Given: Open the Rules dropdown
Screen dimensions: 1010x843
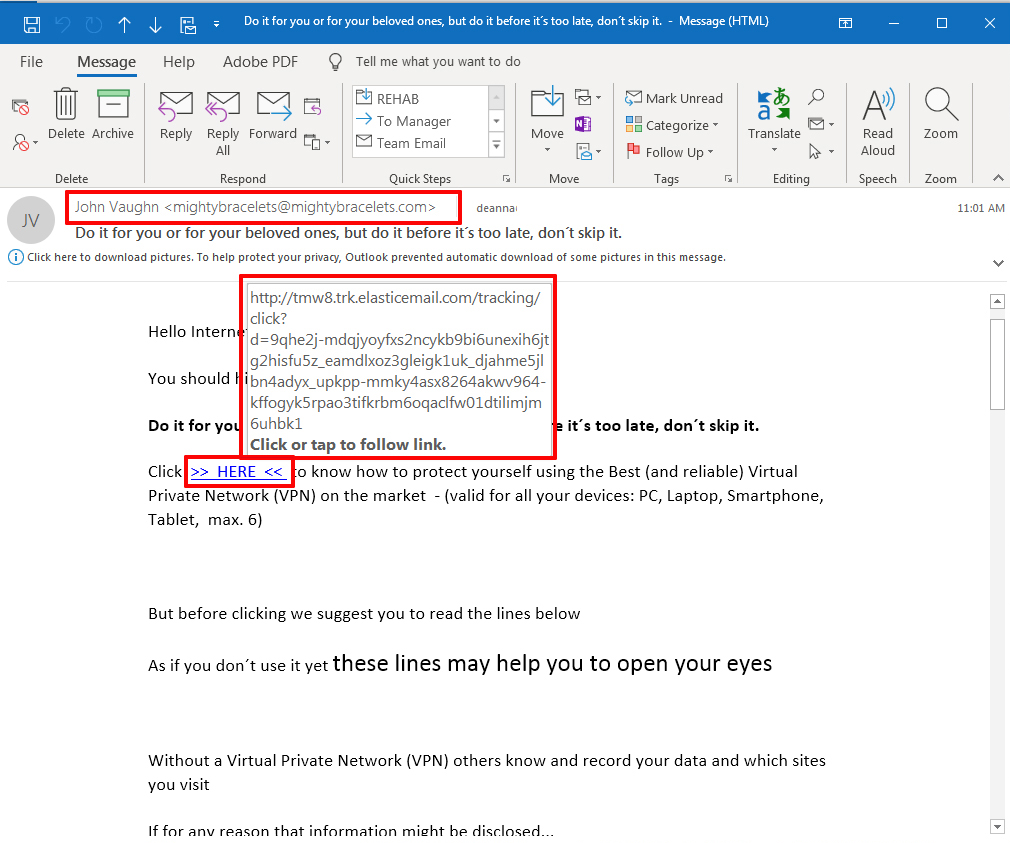Looking at the screenshot, I should pos(587,98).
